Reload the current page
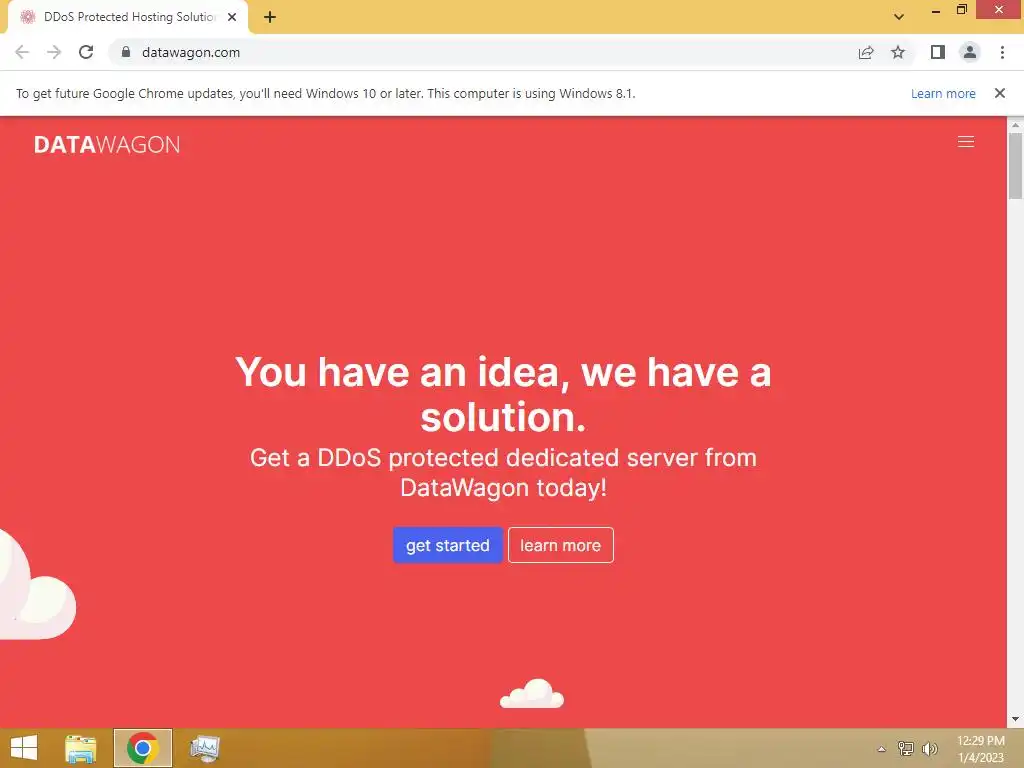Viewport: 1024px width, 768px height. (86, 52)
